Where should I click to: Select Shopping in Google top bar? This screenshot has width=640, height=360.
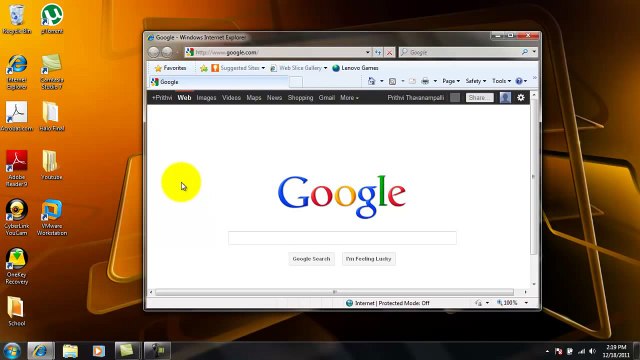(300, 98)
